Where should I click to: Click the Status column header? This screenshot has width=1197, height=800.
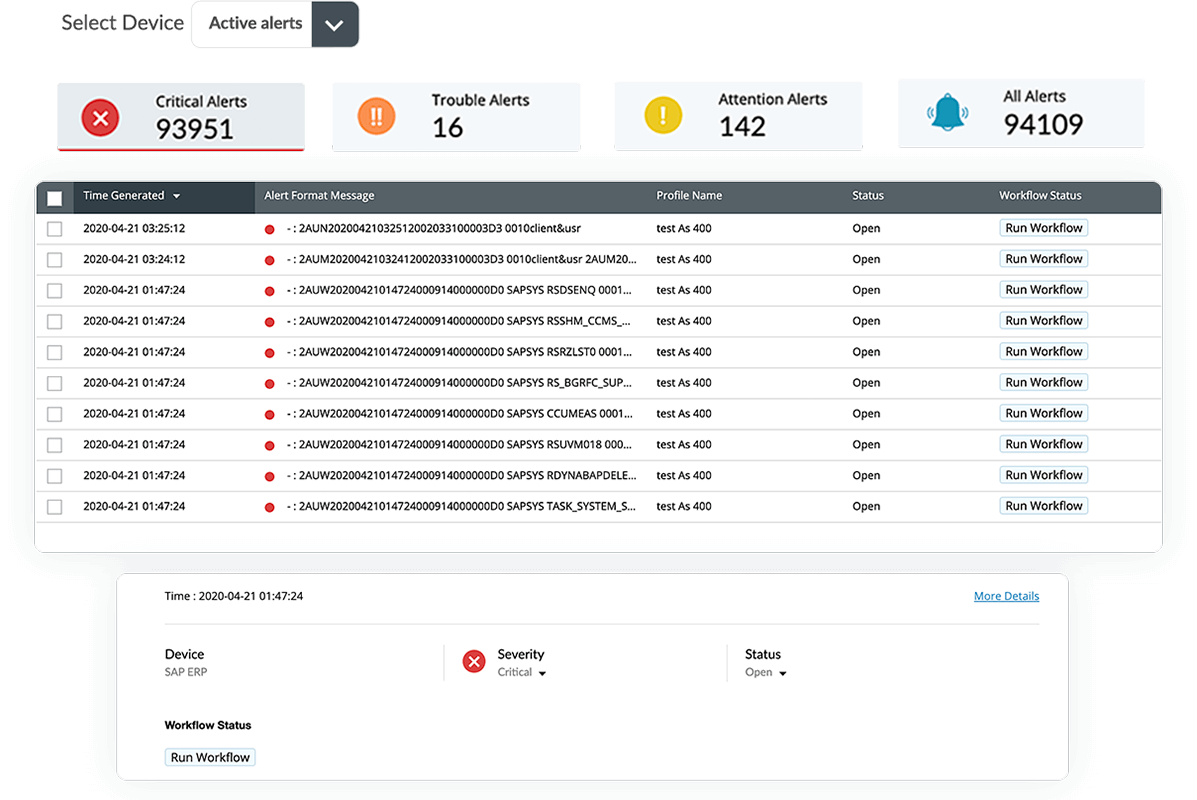click(868, 195)
